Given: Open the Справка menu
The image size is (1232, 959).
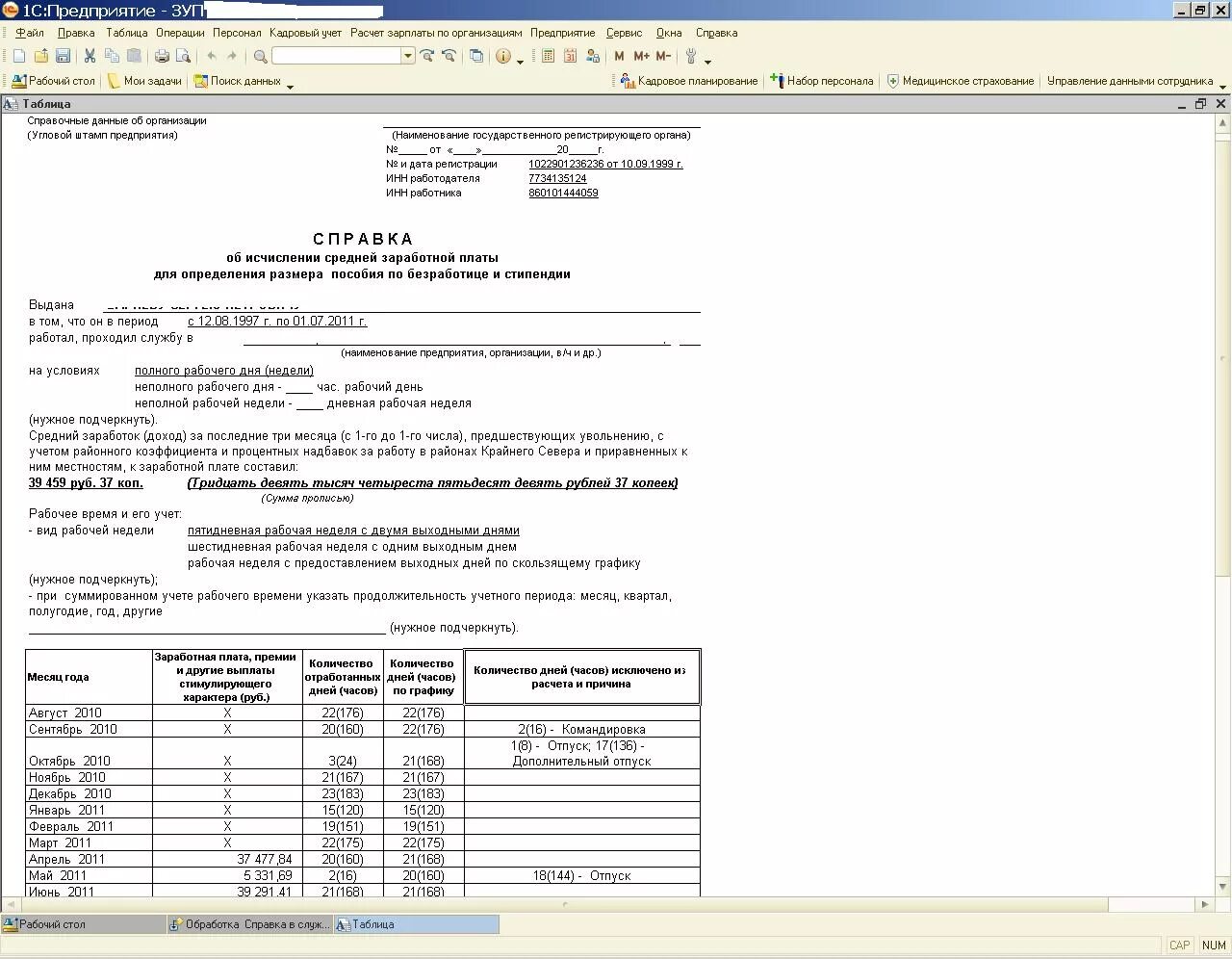Looking at the screenshot, I should (716, 33).
